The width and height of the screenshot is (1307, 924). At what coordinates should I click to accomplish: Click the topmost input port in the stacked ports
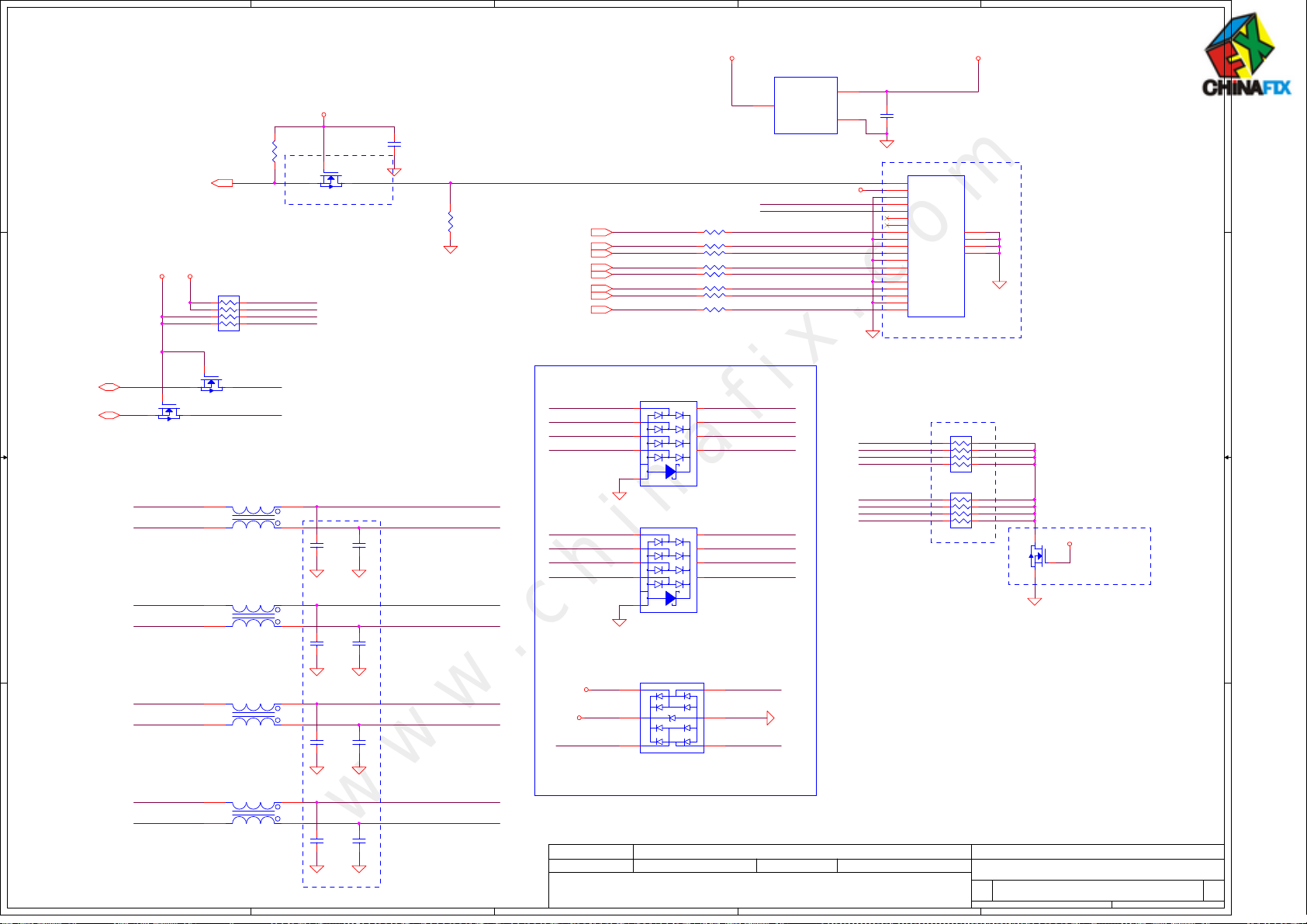(x=601, y=232)
